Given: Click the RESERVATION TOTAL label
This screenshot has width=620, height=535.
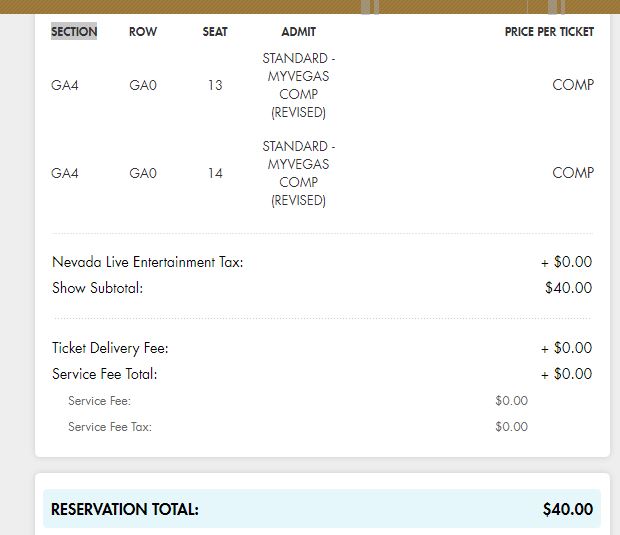Looking at the screenshot, I should click(x=125, y=510).
